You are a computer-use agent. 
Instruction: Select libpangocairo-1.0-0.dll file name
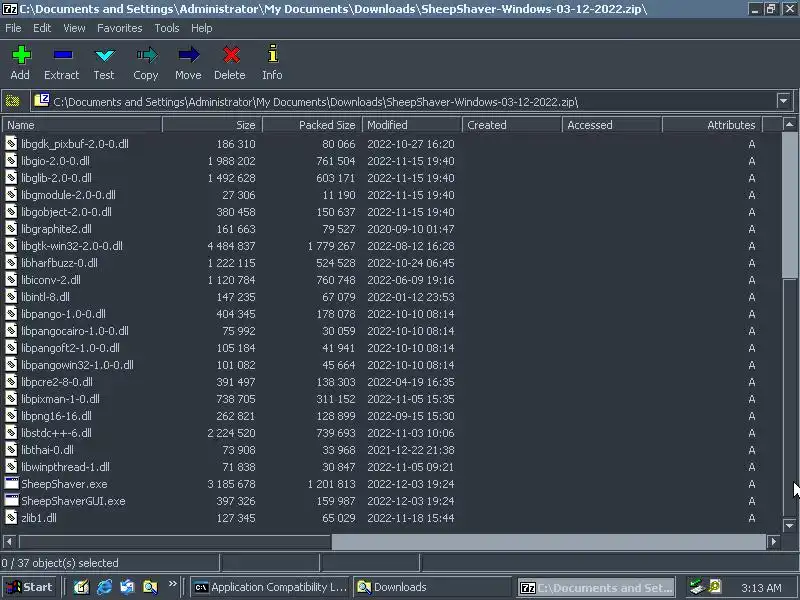coord(75,331)
